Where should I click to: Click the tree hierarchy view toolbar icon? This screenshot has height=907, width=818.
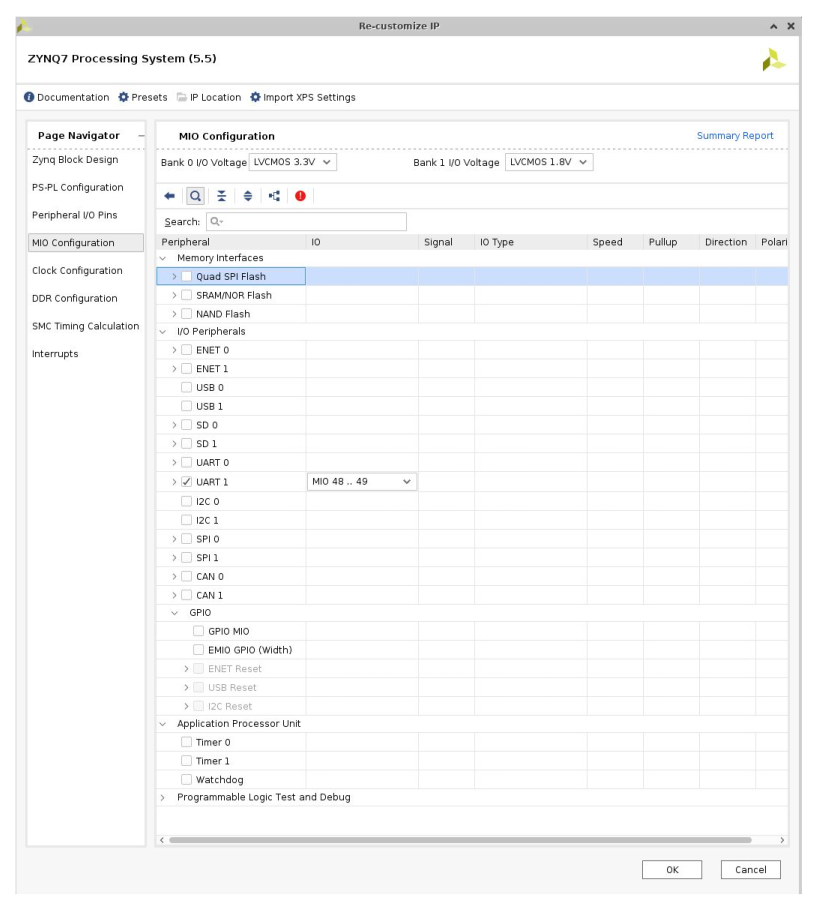[x=274, y=196]
